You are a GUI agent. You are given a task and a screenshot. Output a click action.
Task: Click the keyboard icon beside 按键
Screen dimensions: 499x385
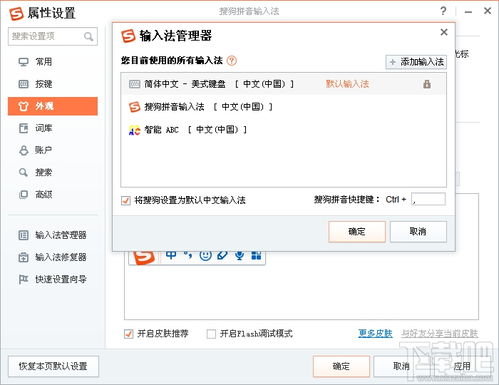pyautogui.click(x=23, y=84)
